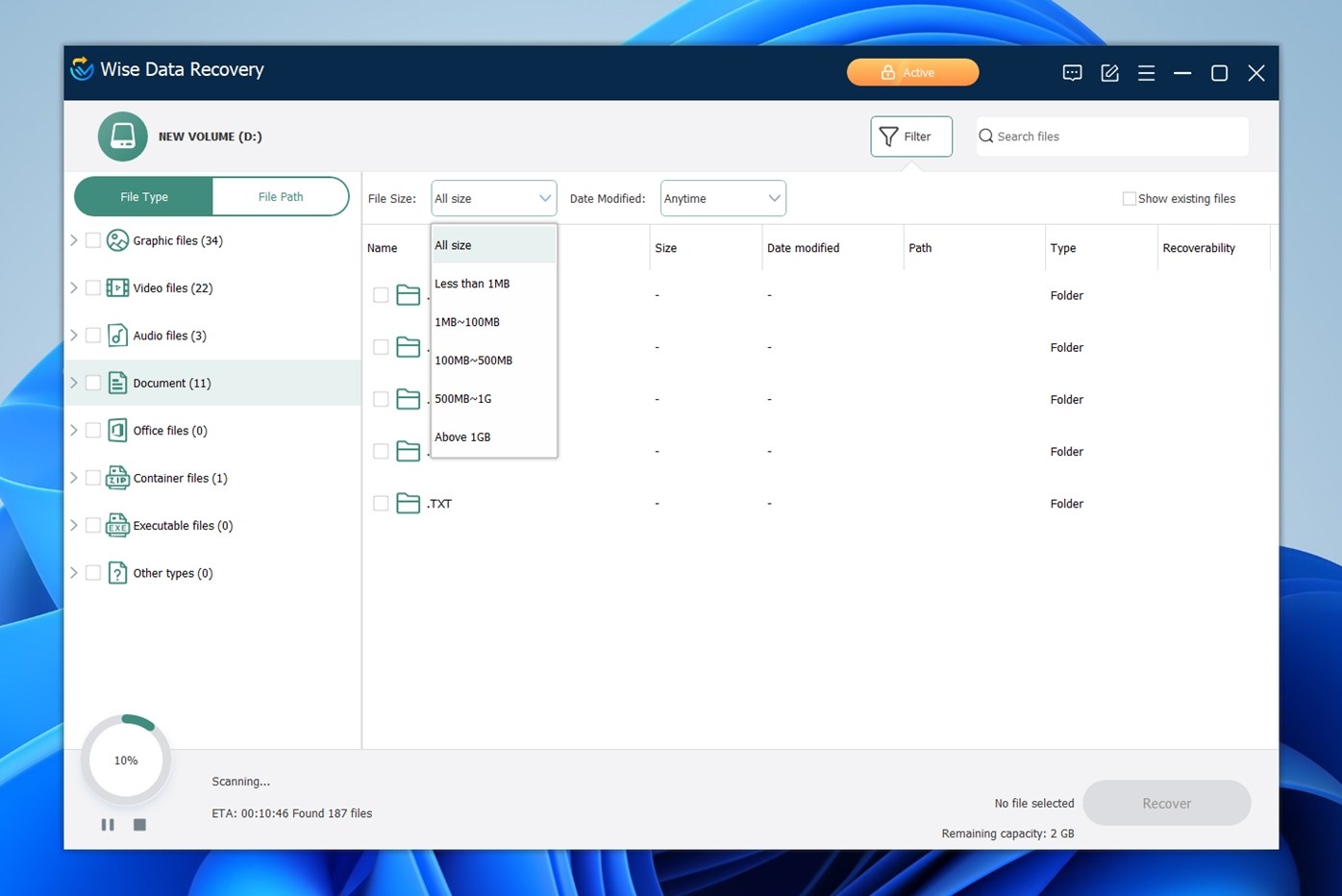This screenshot has width=1342, height=896.
Task: Click the Document category icon
Action: 117,383
